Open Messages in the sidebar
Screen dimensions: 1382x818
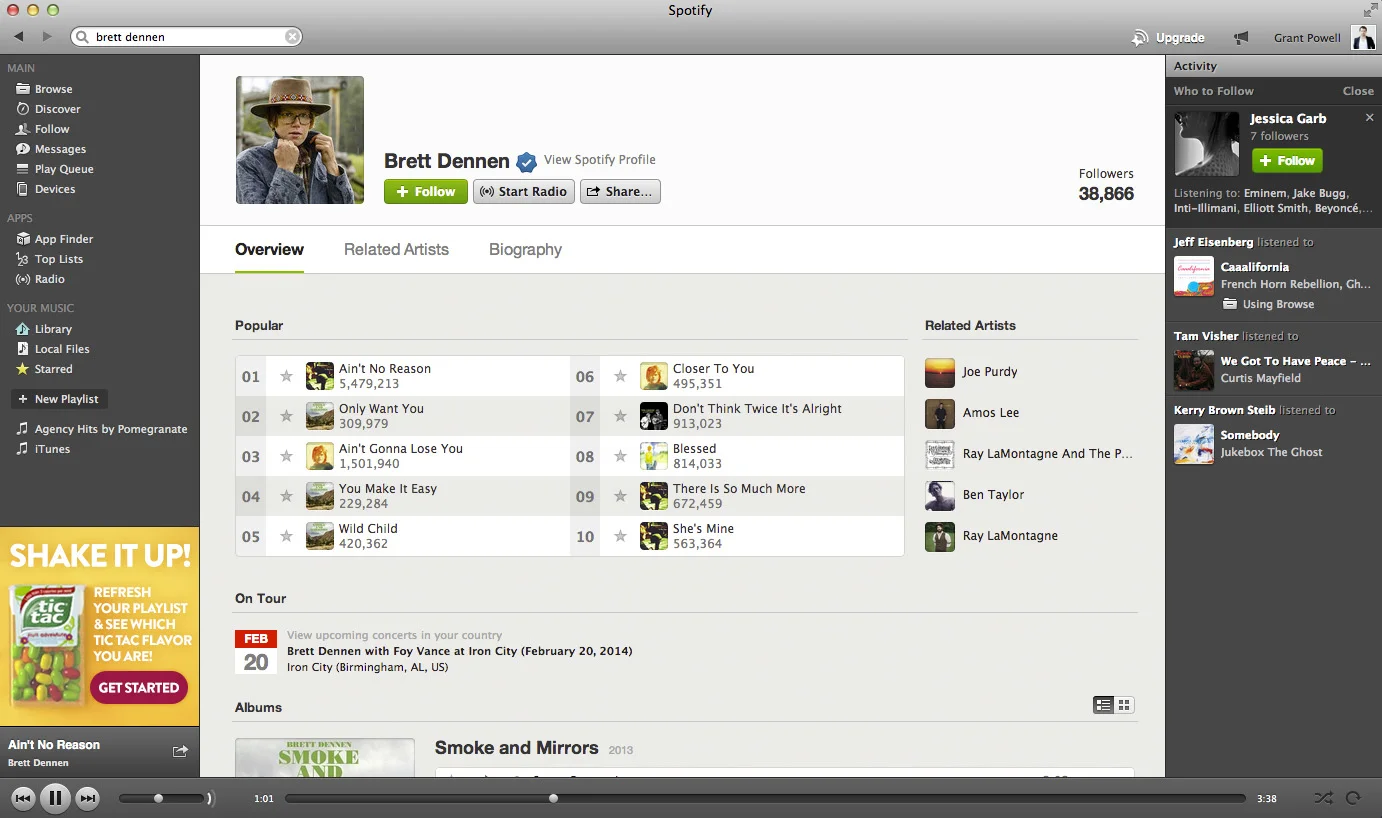click(60, 149)
